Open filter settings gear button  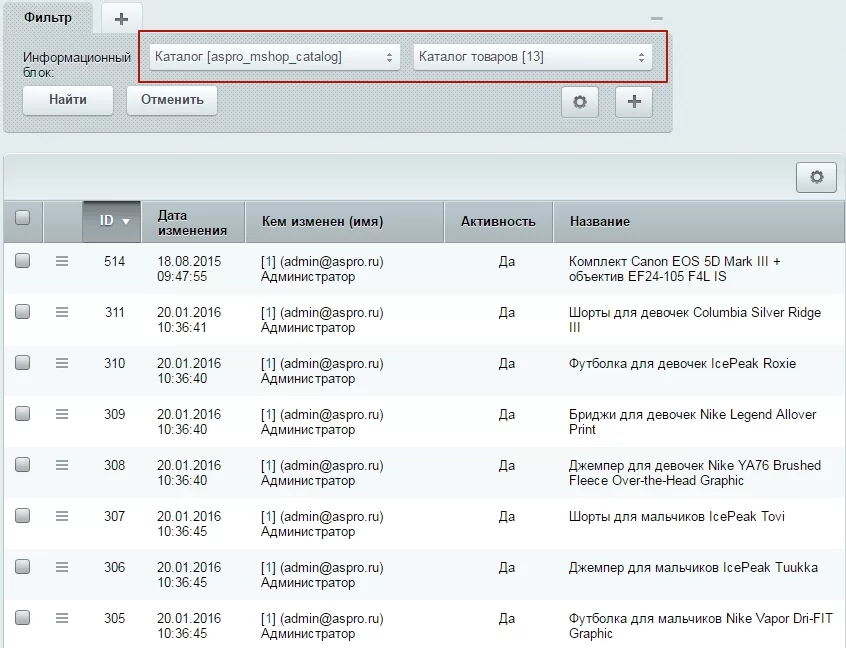[x=579, y=102]
